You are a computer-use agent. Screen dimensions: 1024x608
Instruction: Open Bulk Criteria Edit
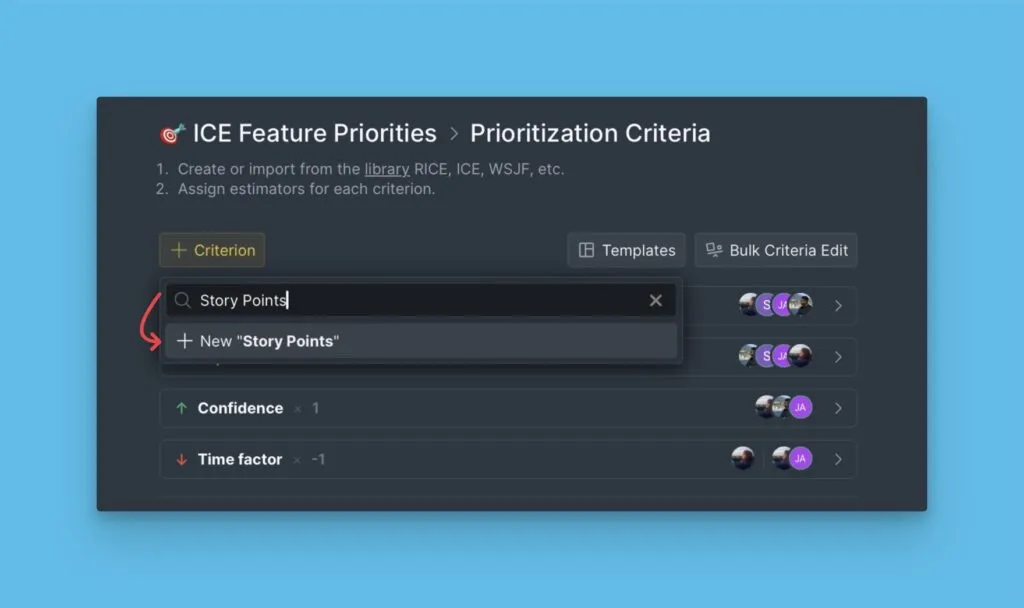coord(776,250)
